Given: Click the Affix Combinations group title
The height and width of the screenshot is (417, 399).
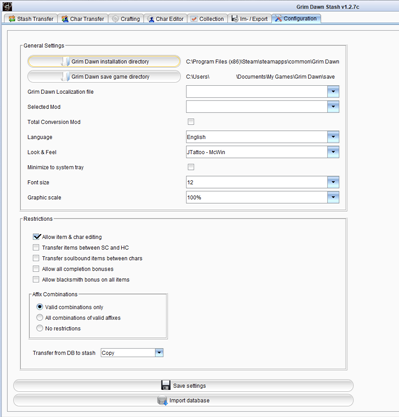Looking at the screenshot, I should coord(55,294).
